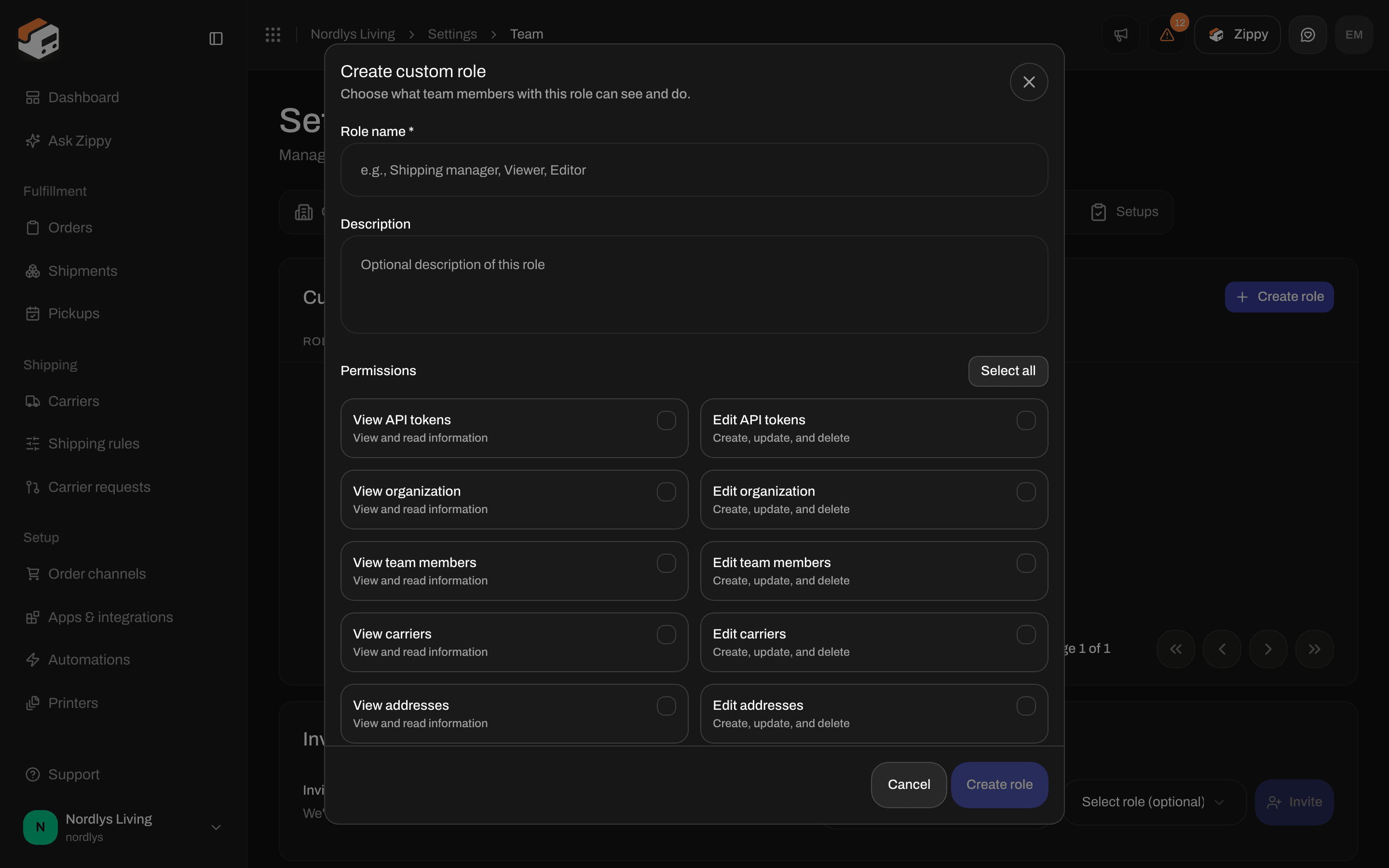Viewport: 1389px width, 868px height.
Task: Expand the Nordlys Living organization switcher
Action: coord(123,827)
